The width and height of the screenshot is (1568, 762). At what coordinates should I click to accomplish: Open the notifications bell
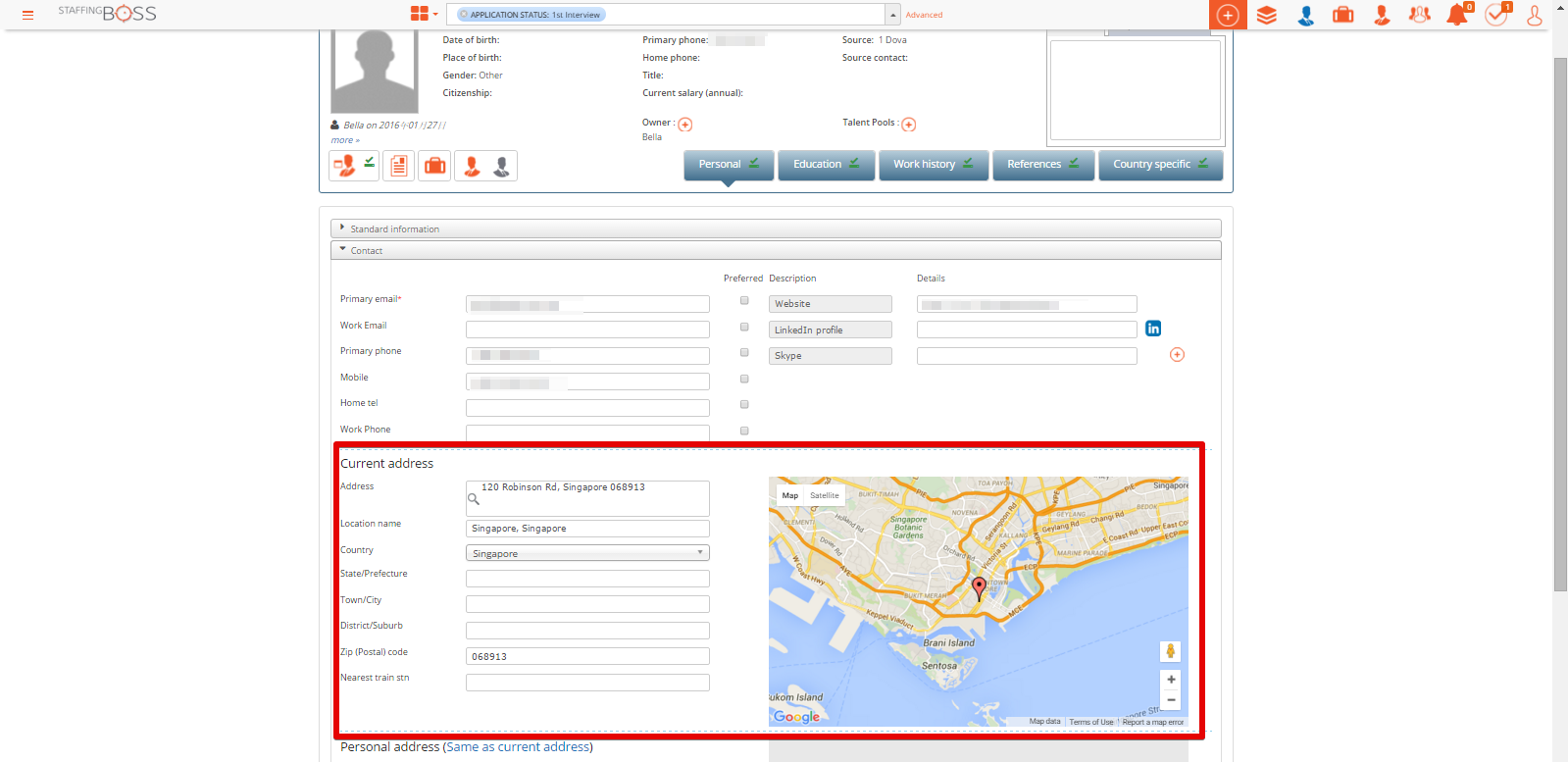tap(1458, 14)
